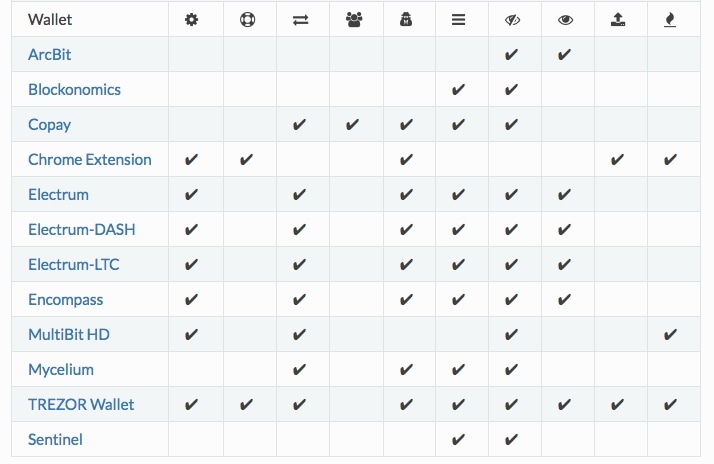Screen dimensions: 714x464
Task: Click the crossed-out eye icon header
Action: point(512,20)
